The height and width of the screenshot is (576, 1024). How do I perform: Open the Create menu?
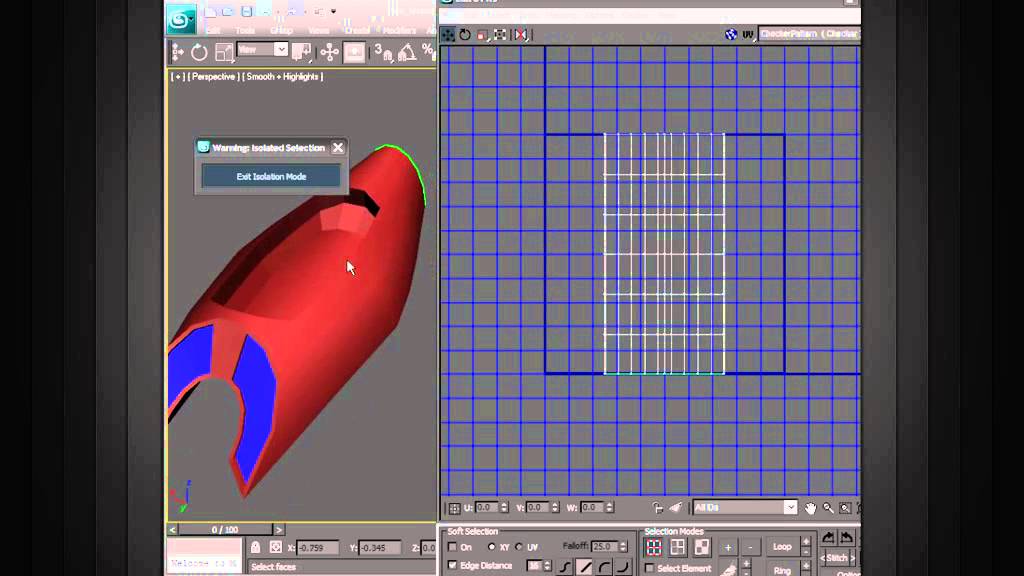click(357, 31)
